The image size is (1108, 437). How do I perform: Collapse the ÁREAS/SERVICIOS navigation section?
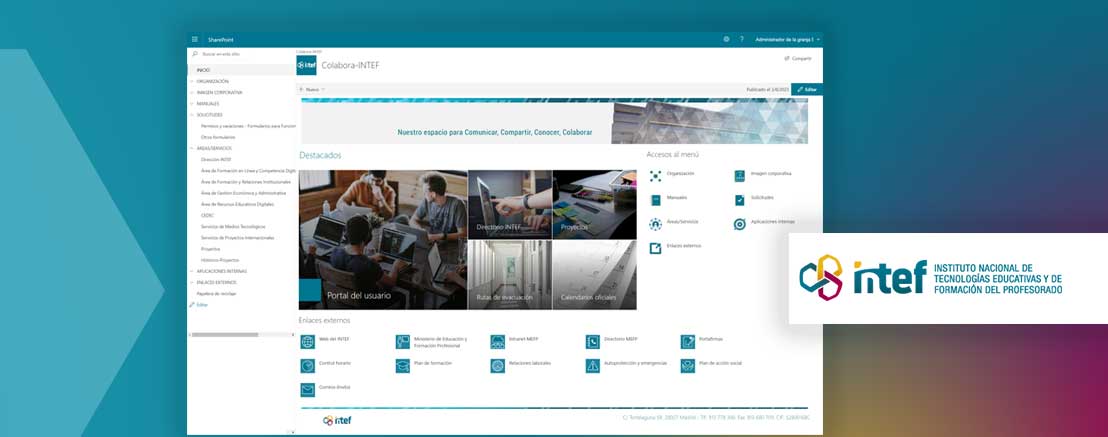pos(192,148)
